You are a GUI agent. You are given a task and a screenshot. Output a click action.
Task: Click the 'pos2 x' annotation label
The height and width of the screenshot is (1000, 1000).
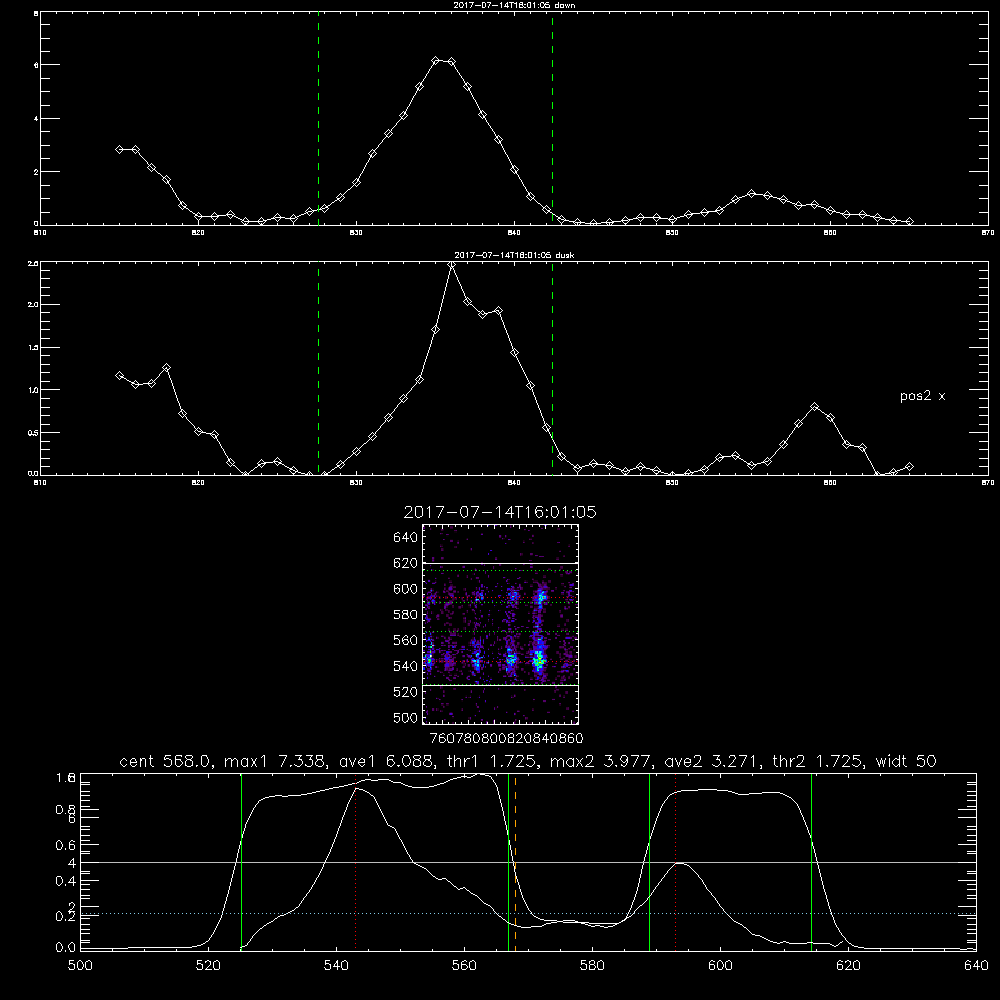pyautogui.click(x=922, y=396)
